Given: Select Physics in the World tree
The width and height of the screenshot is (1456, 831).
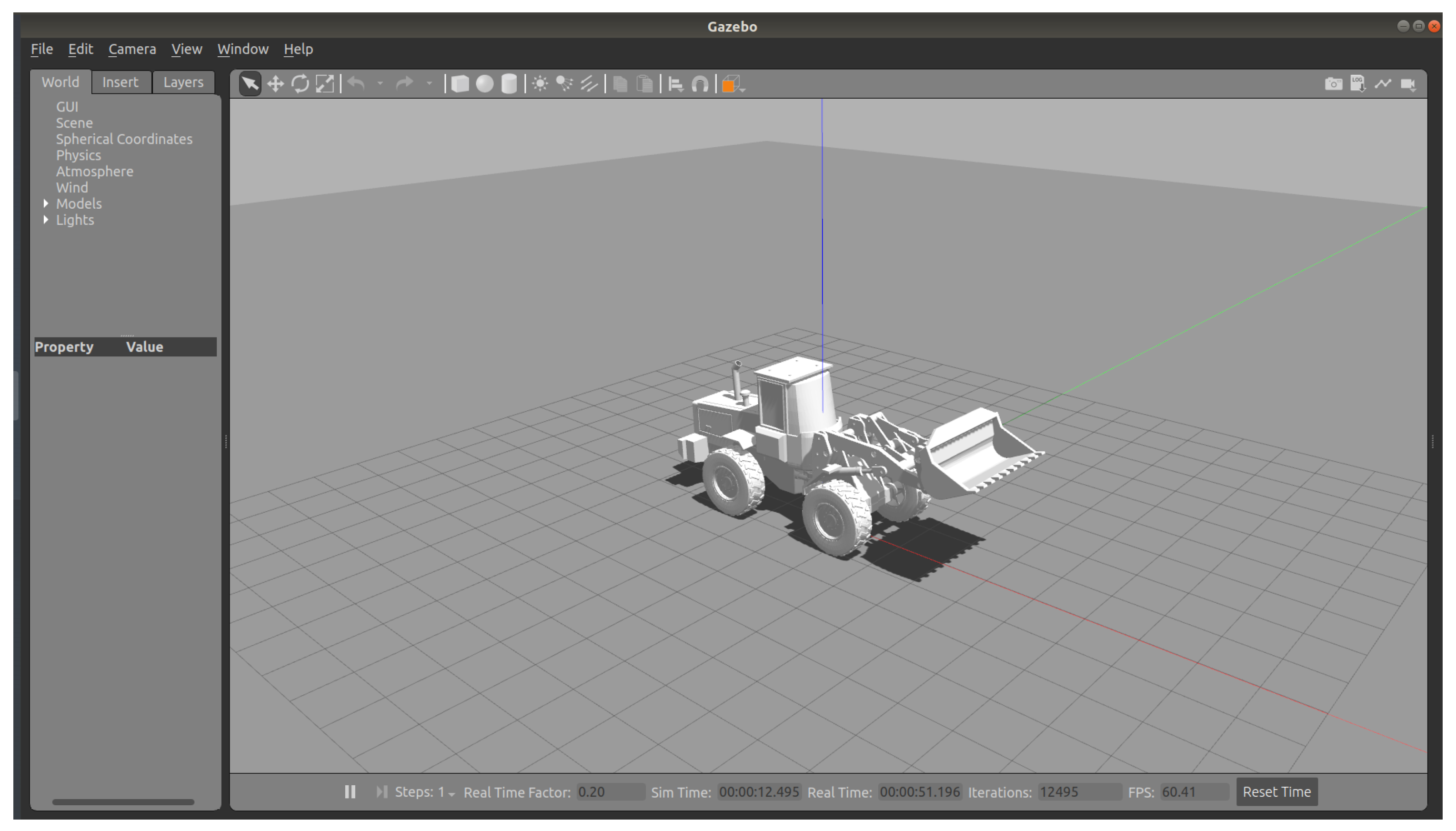Looking at the screenshot, I should point(78,155).
